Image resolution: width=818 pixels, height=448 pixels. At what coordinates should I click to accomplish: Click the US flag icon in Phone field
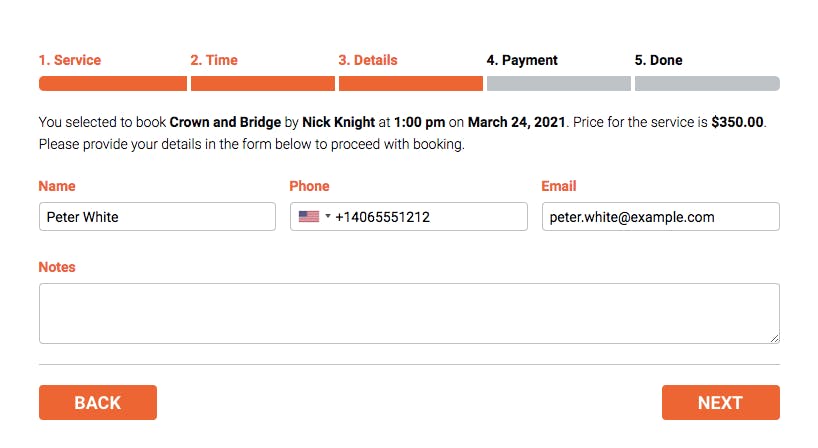pos(308,216)
